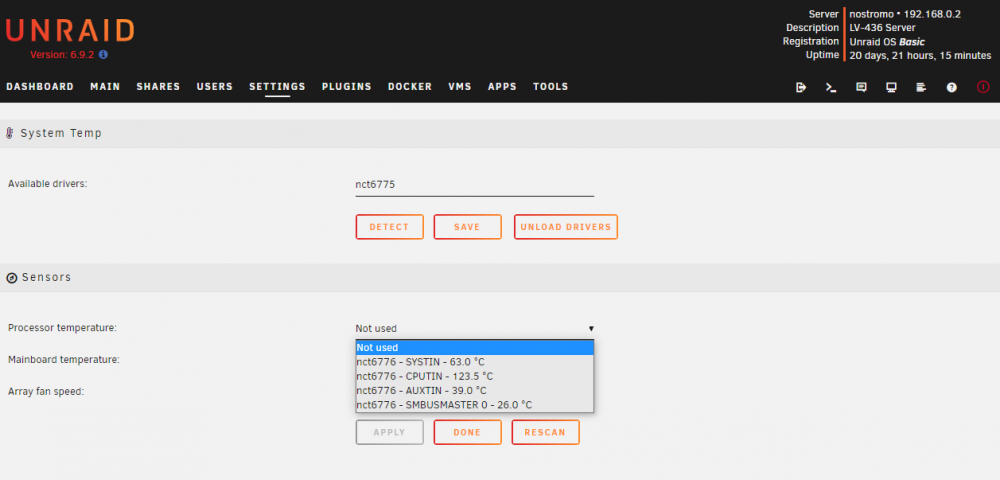Choose SMBUSMASTER 0 26.0 °C option
Image resolution: width=1000 pixels, height=480 pixels.
tap(474, 405)
